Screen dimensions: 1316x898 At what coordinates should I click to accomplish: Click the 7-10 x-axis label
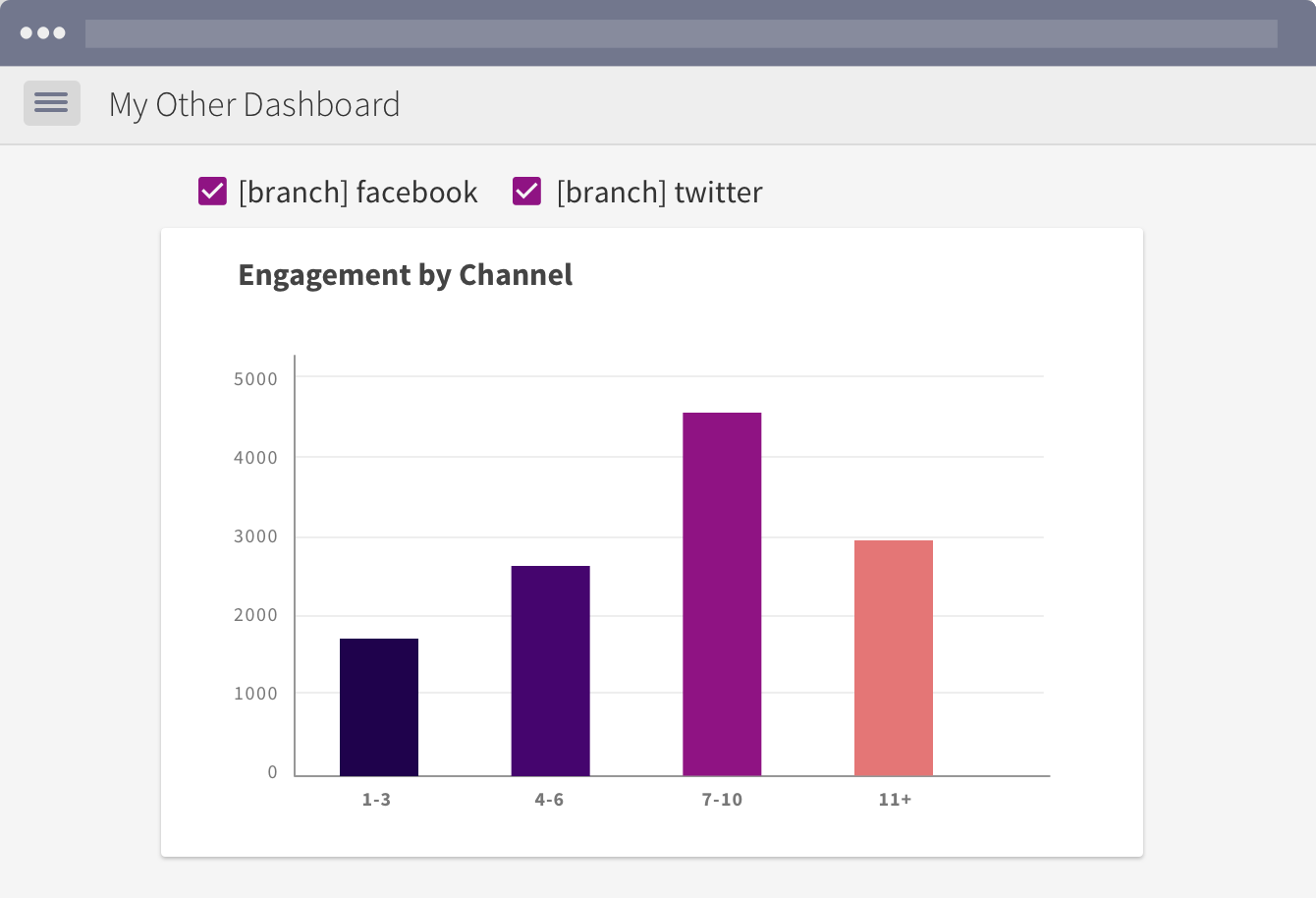point(722,800)
